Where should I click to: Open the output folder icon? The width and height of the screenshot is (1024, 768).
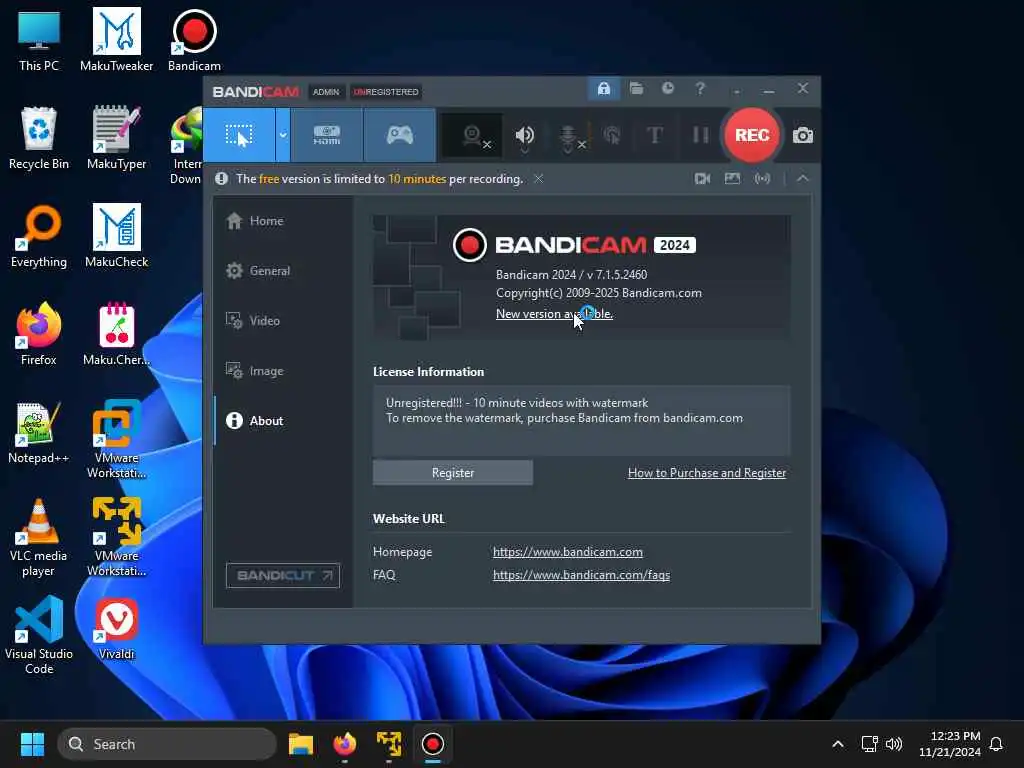click(636, 88)
